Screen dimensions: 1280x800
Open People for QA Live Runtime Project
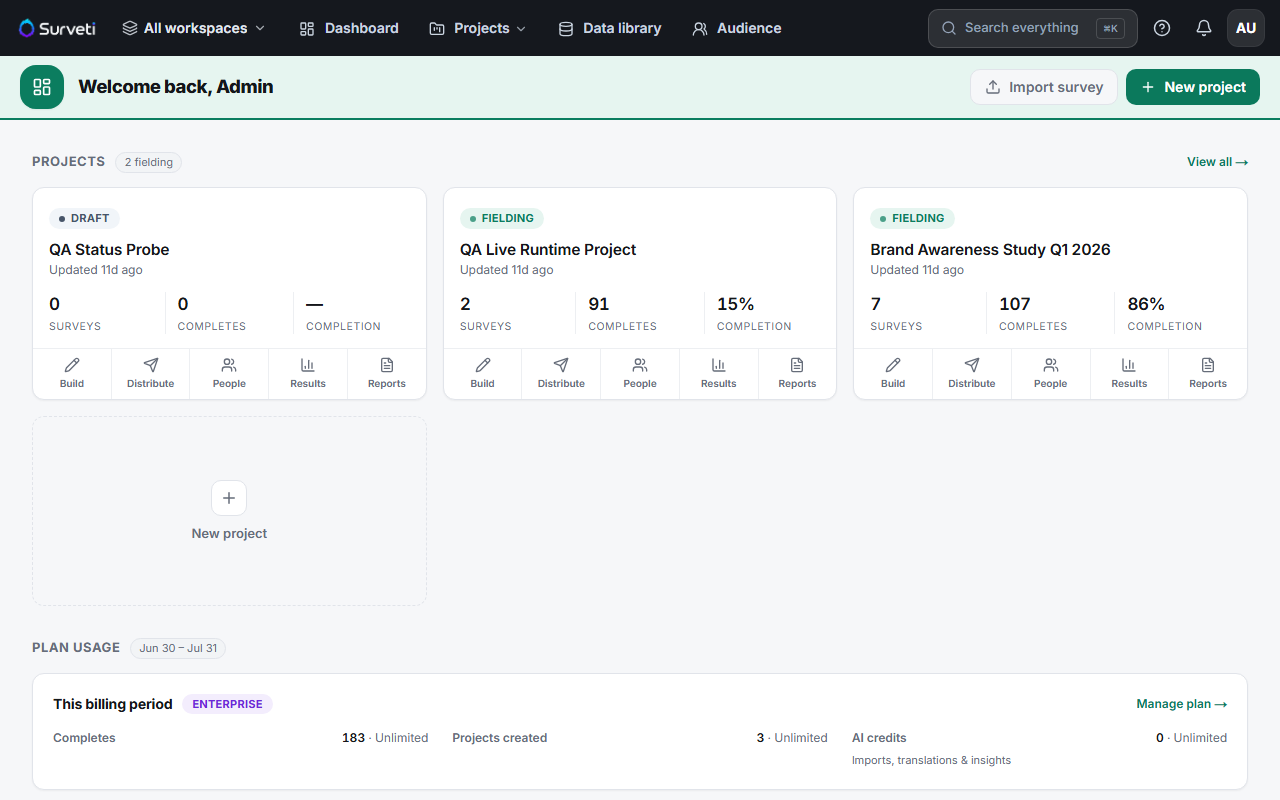pyautogui.click(x=640, y=374)
